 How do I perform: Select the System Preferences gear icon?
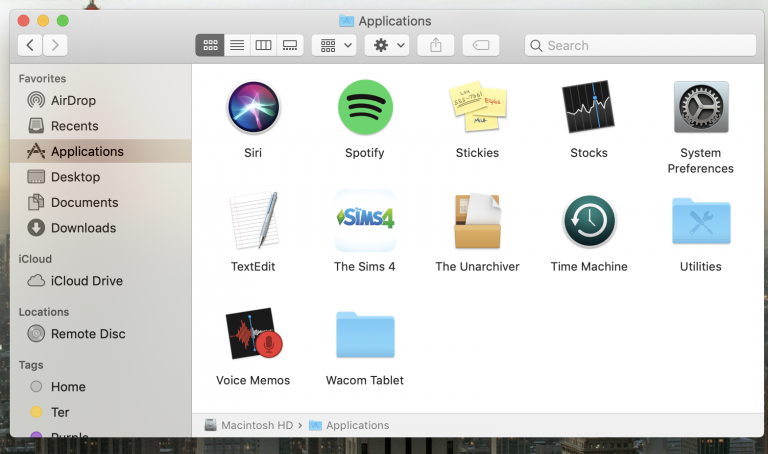click(701, 107)
